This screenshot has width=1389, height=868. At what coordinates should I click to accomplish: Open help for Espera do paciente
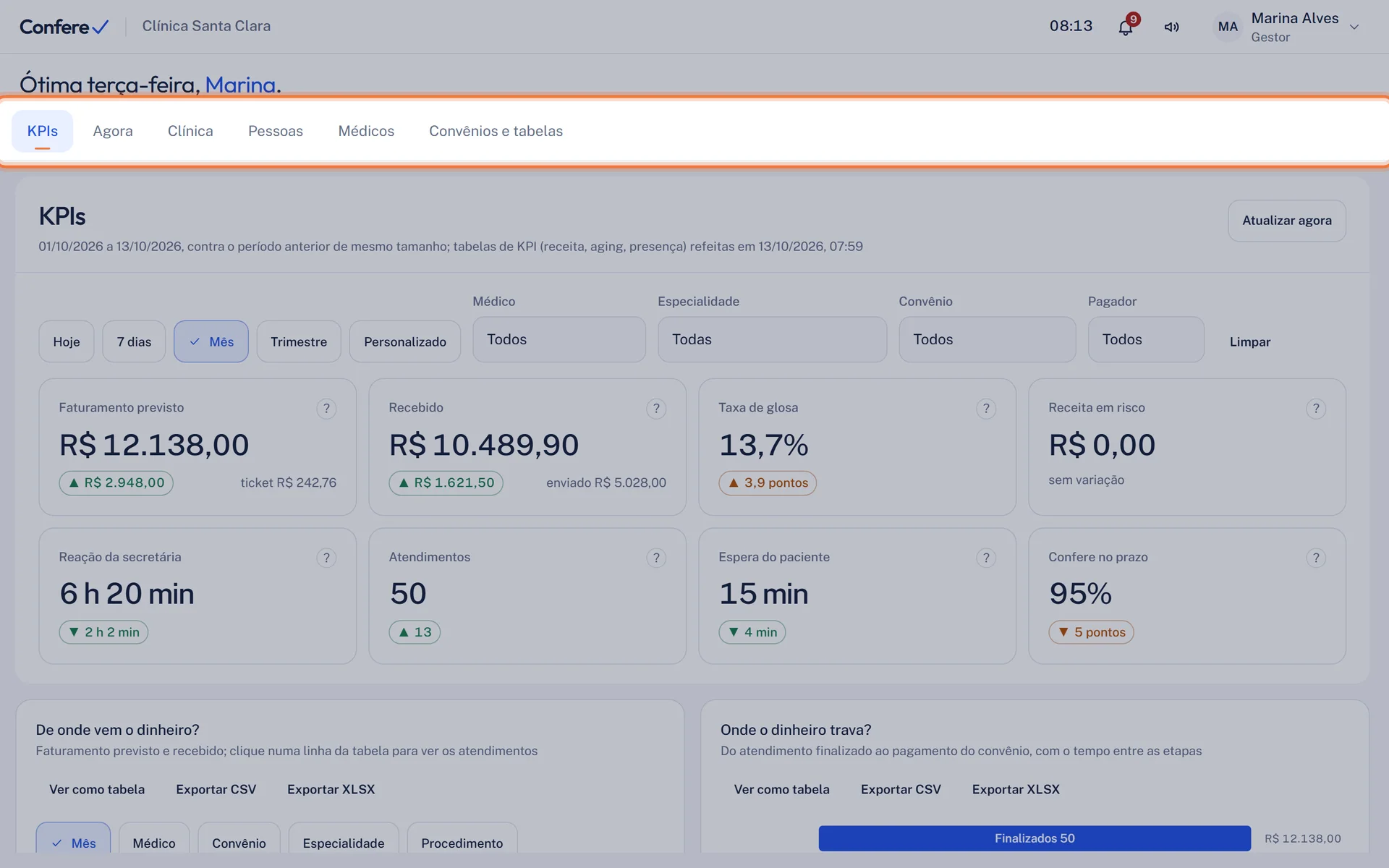986,558
